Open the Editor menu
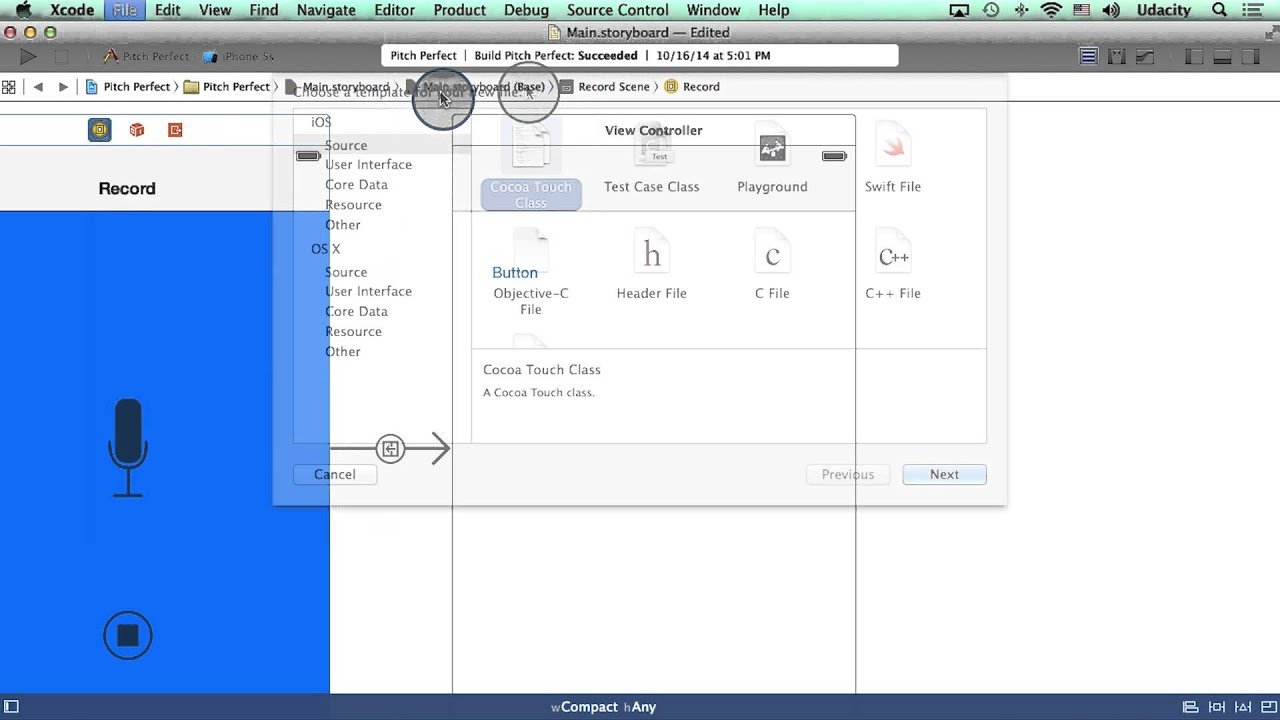The height and width of the screenshot is (720, 1280). pyautogui.click(x=394, y=10)
